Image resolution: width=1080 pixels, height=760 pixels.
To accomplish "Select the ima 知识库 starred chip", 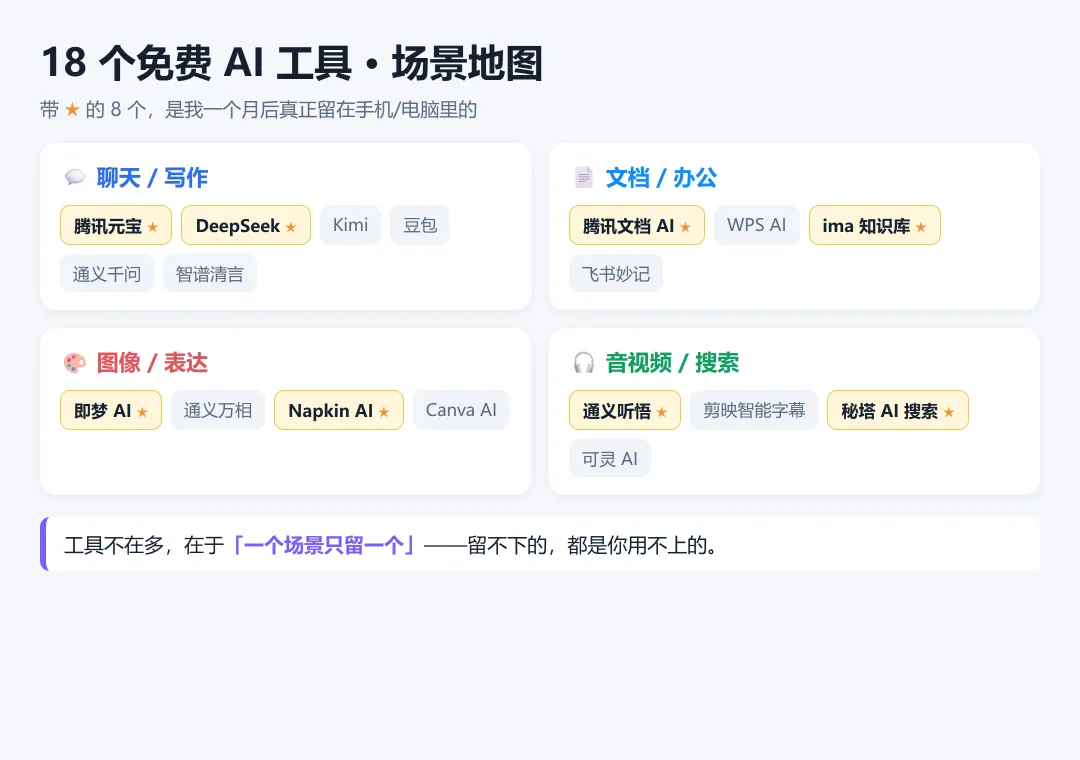I will click(874, 225).
